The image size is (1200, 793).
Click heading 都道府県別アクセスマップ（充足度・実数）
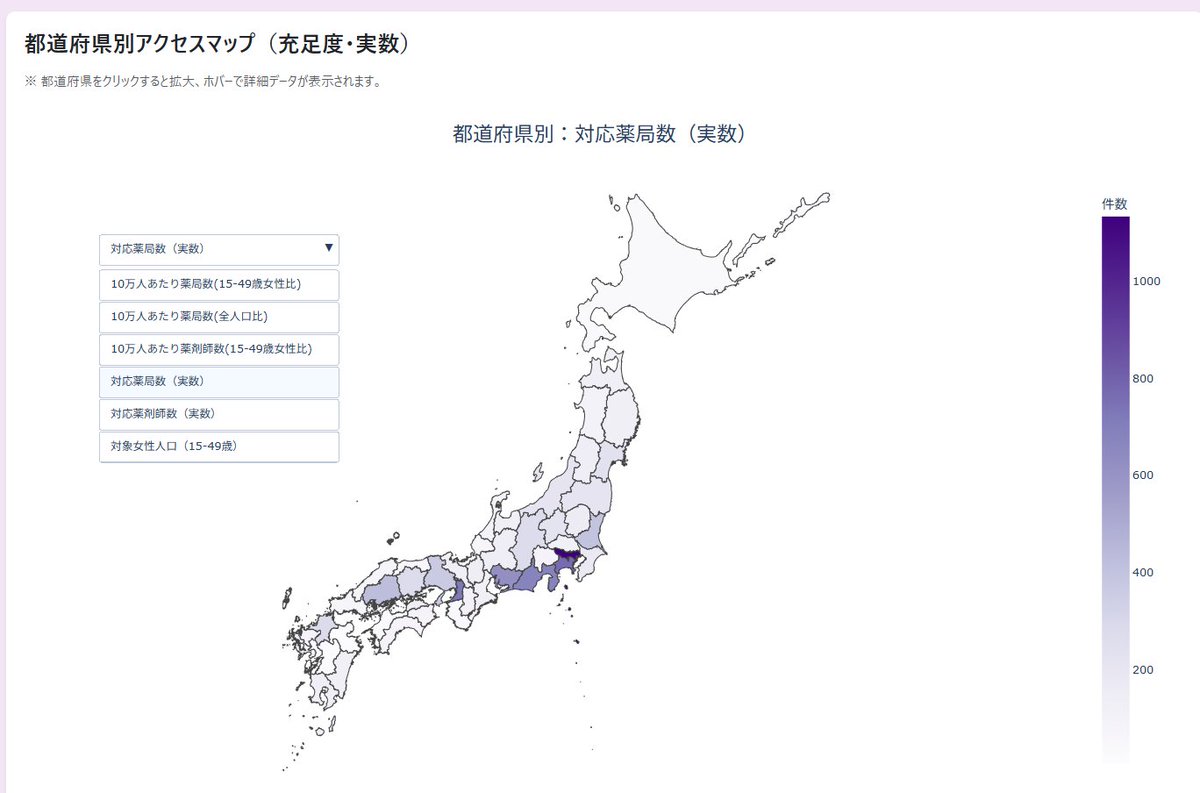coord(217,45)
